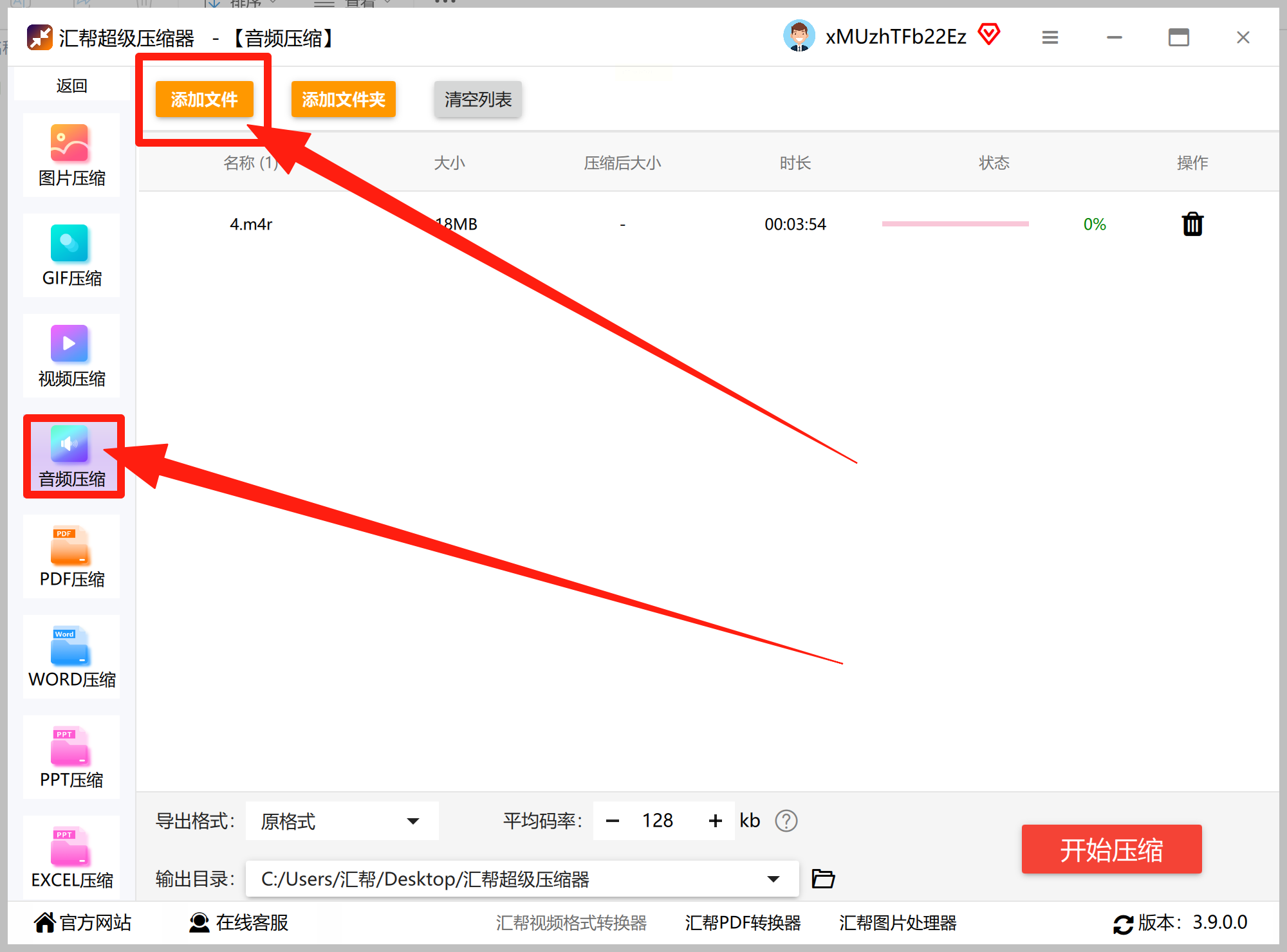Viewport: 1287px width, 952px height.
Task: Select the GIF压缩 sidebar icon
Action: click(x=71, y=256)
